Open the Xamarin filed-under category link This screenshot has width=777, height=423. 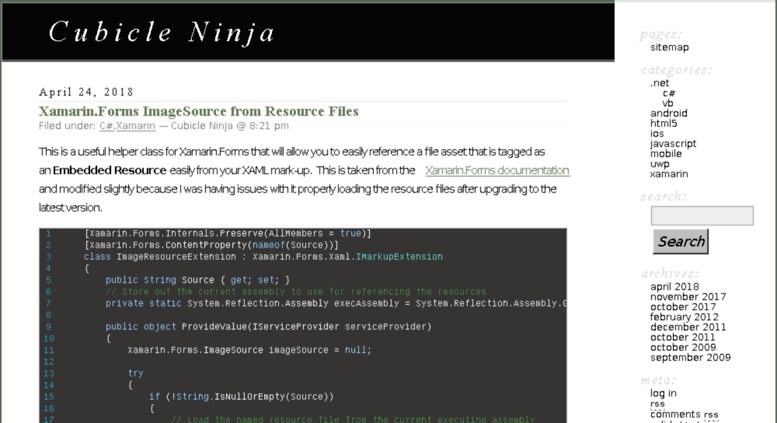point(135,126)
